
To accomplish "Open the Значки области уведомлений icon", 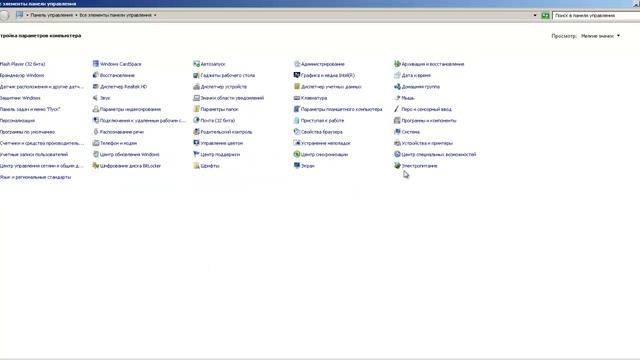I will tap(196, 98).
